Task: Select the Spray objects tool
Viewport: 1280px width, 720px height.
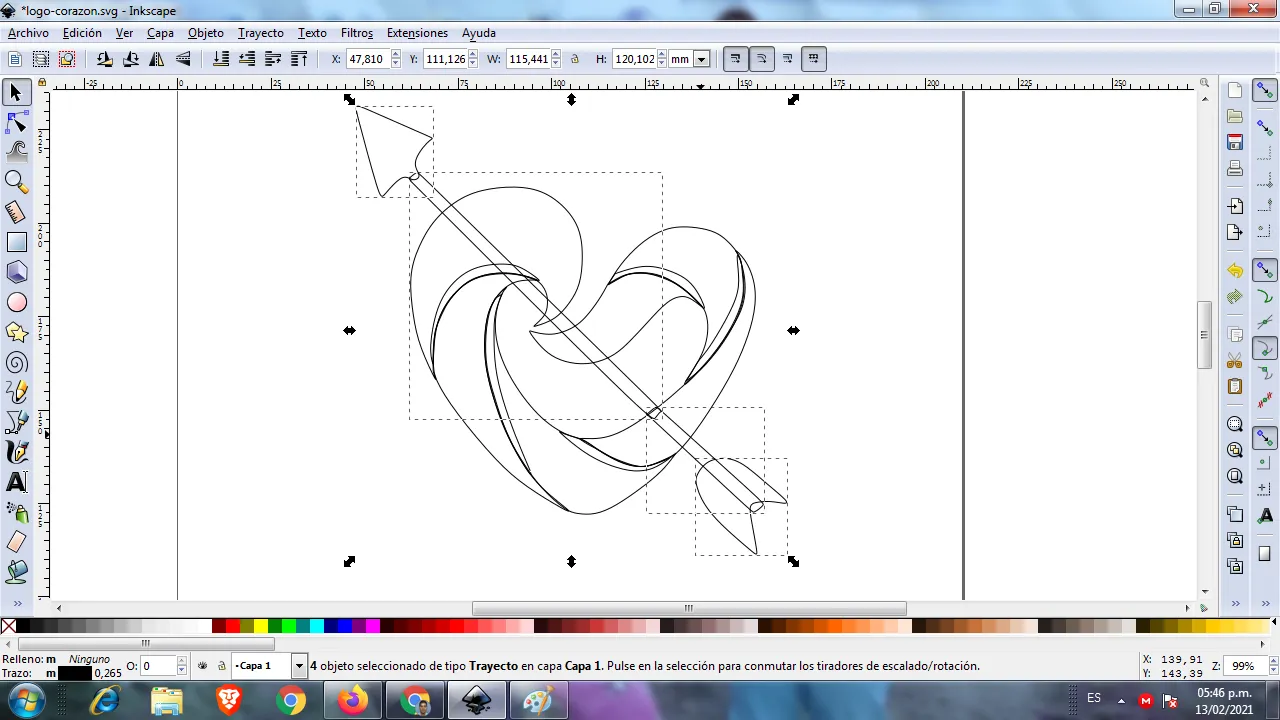Action: click(16, 512)
